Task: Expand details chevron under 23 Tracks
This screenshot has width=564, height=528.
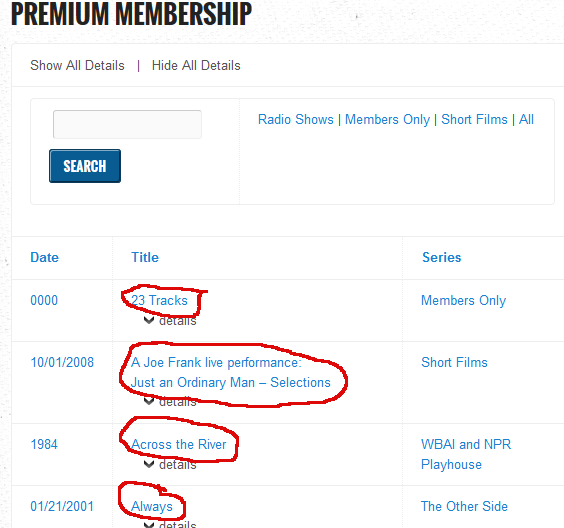Action: [x=149, y=320]
